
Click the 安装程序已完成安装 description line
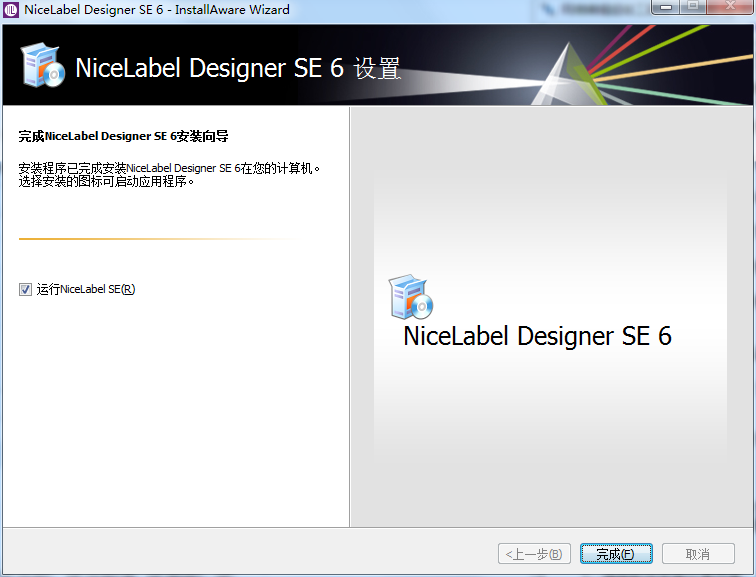click(170, 168)
